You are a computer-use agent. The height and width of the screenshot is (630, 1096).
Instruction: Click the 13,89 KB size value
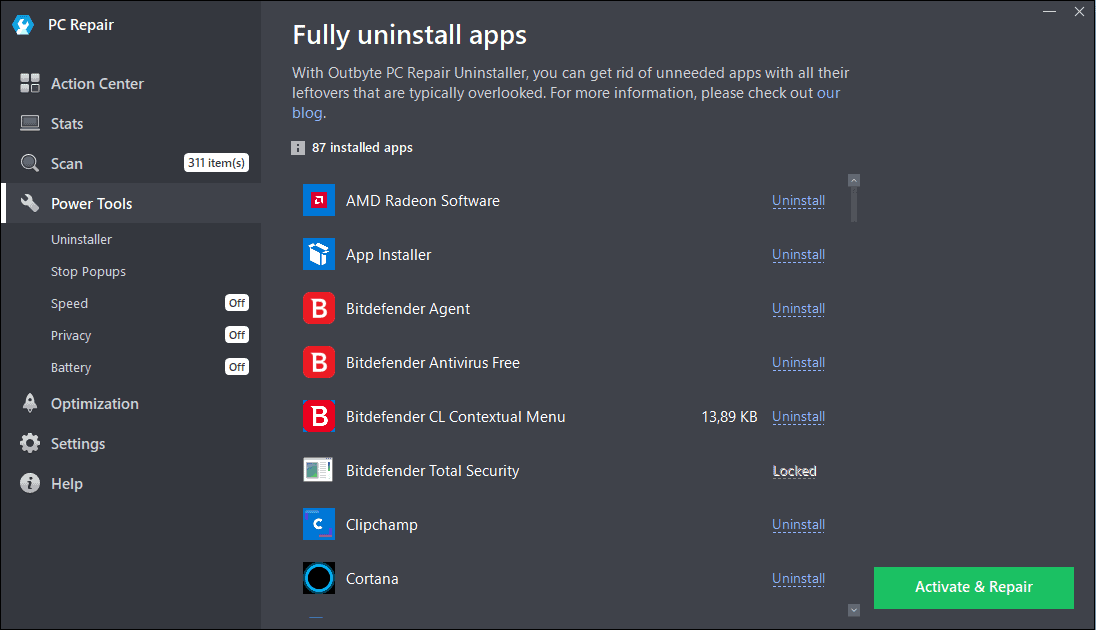pos(729,417)
